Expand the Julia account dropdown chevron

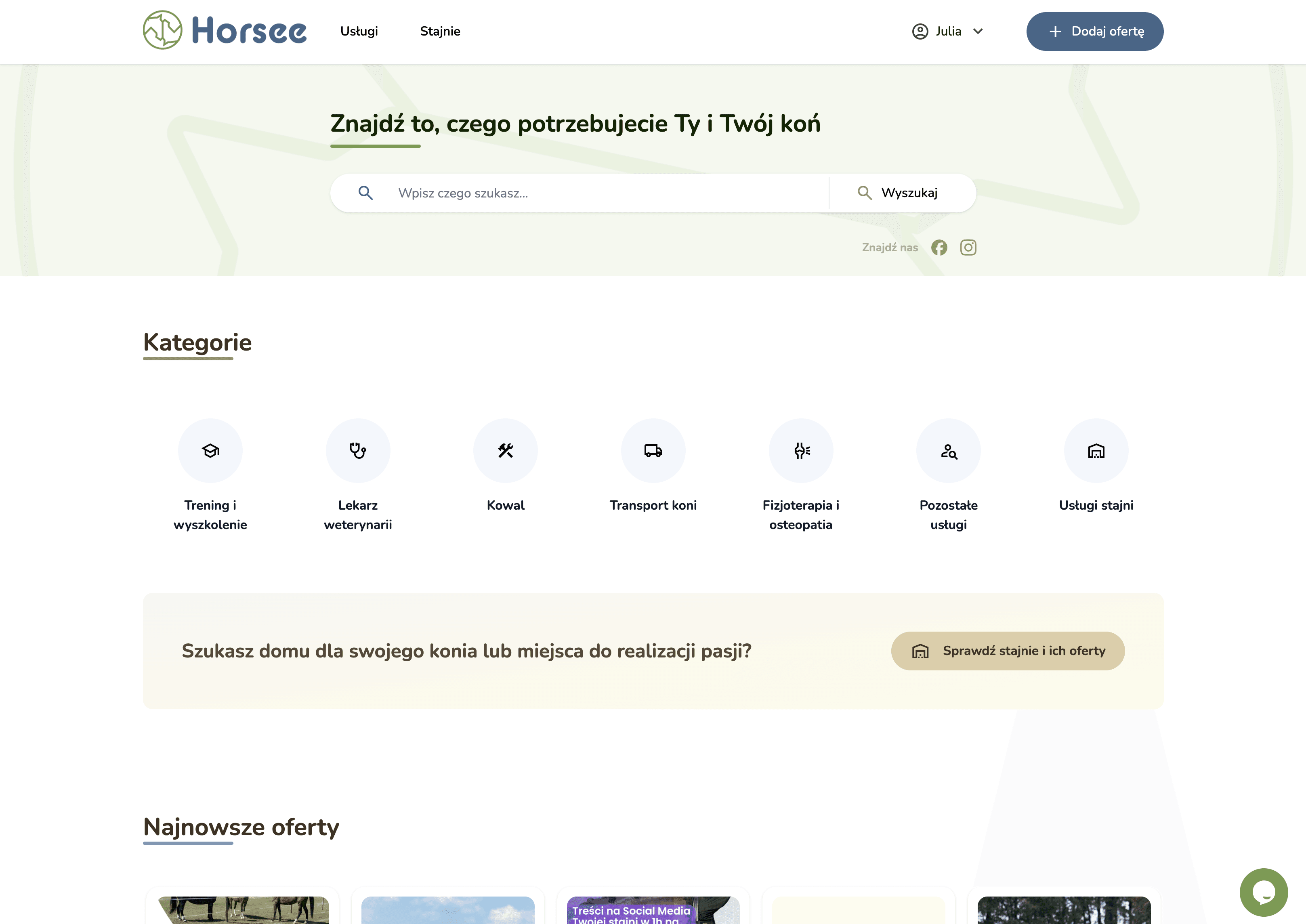pyautogui.click(x=978, y=31)
